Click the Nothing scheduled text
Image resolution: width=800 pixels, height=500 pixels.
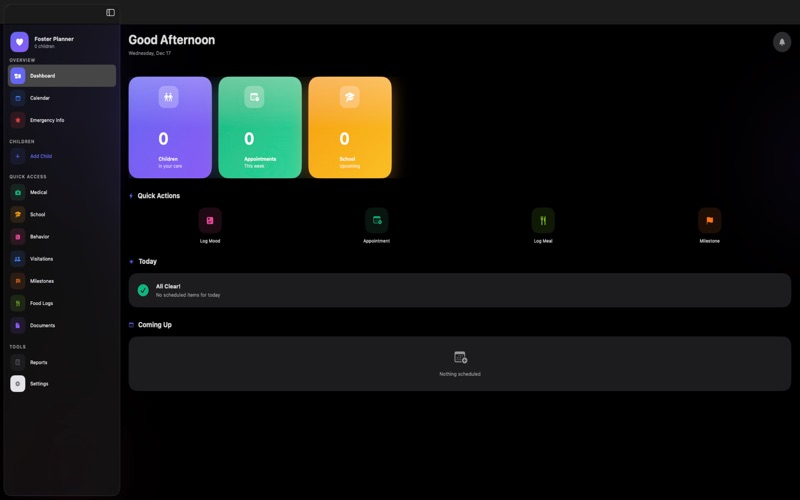pos(460,374)
